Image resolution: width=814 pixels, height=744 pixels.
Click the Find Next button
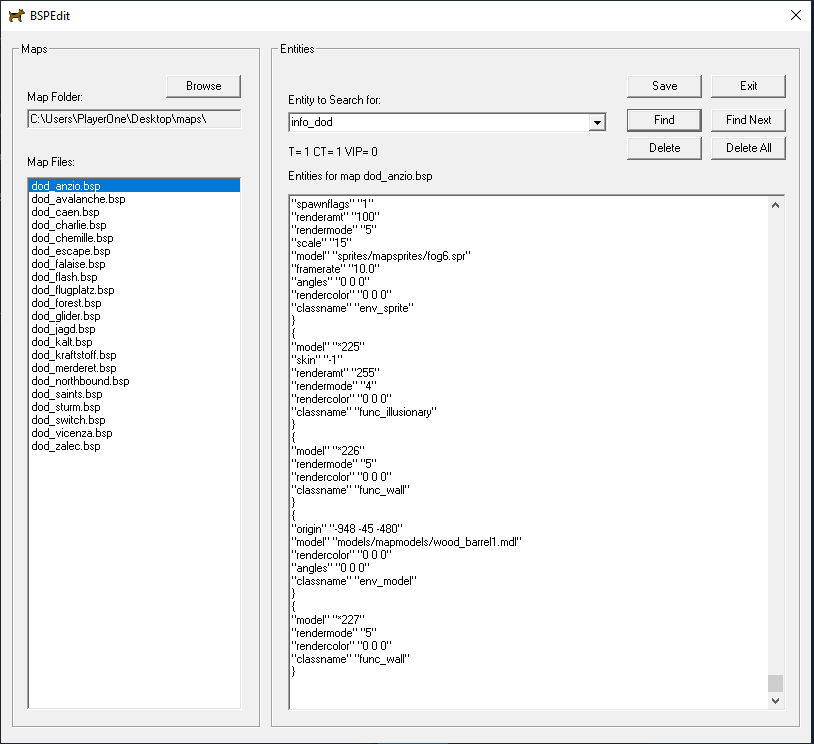[x=748, y=120]
